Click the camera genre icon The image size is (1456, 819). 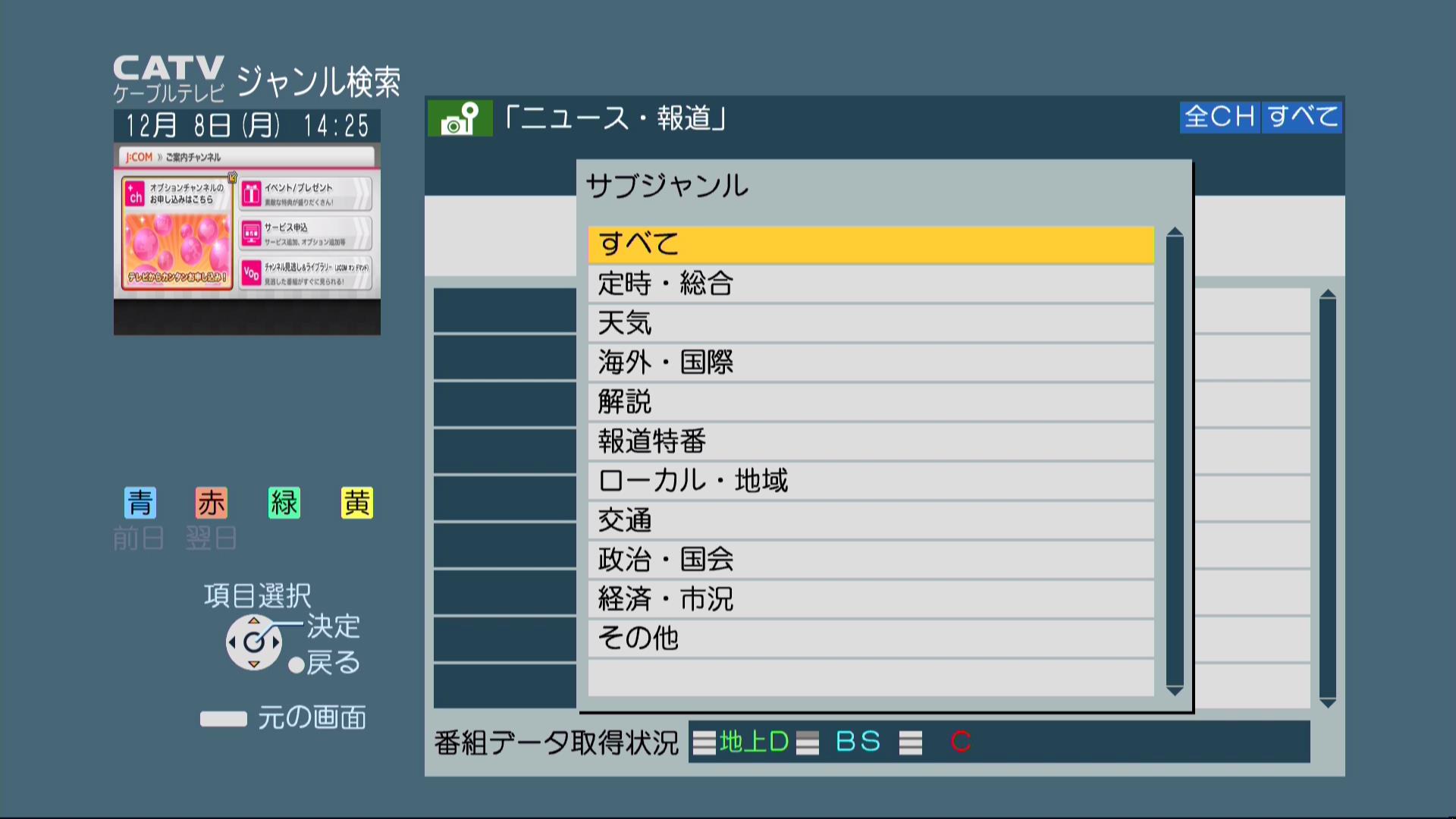[x=460, y=119]
